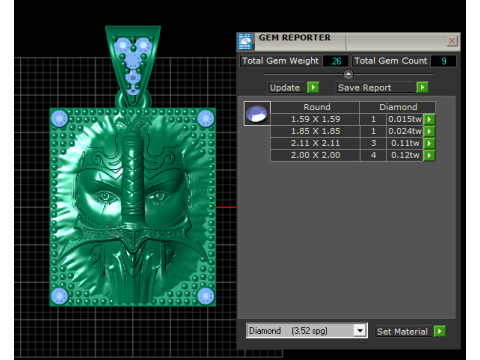The image size is (480, 360).
Task: Click the 2.00 X 2.00 gem size cell
Action: (x=315, y=155)
